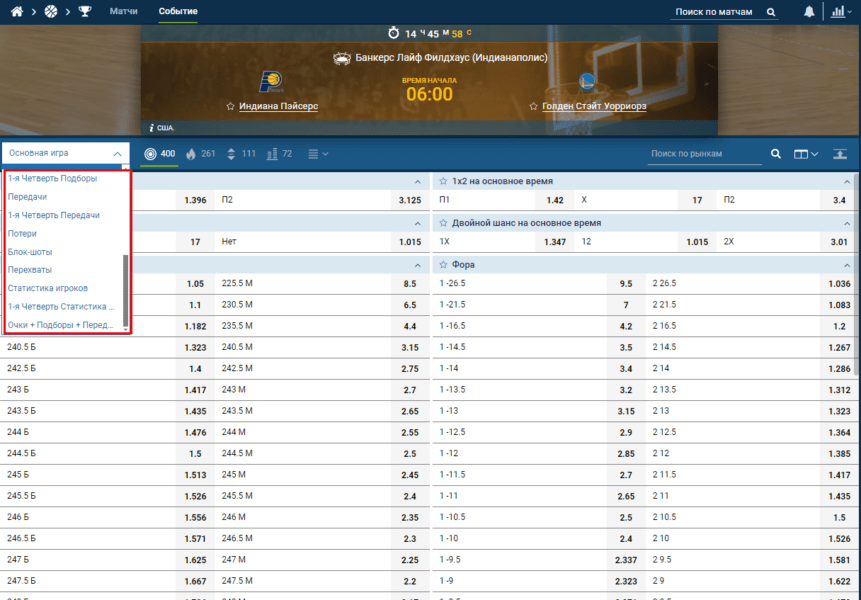
Task: Select the popular markets flame filter (261)
Action: (200, 154)
